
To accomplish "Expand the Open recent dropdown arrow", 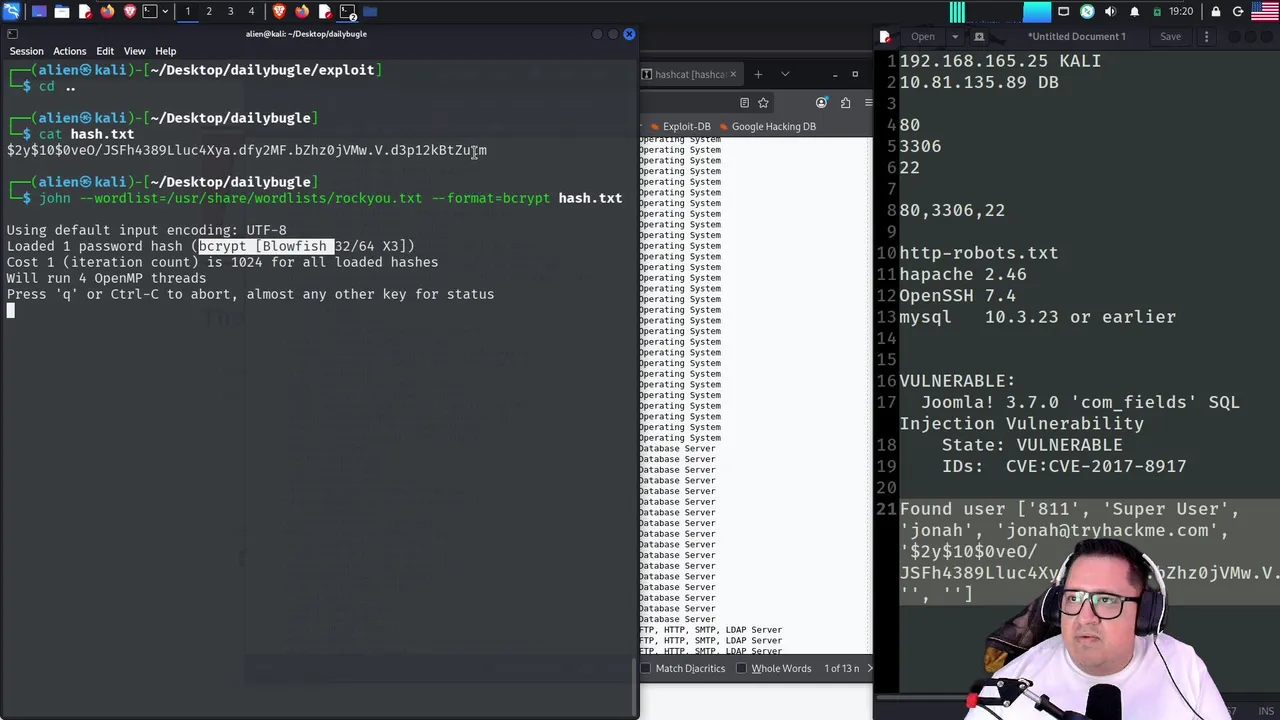I will [x=955, y=37].
